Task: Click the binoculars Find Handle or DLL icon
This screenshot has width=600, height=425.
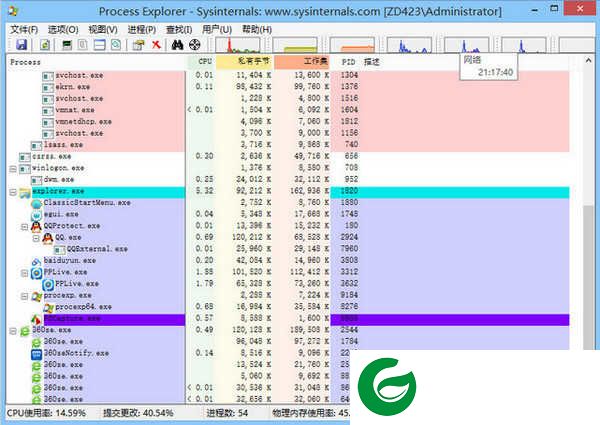Action: click(177, 45)
